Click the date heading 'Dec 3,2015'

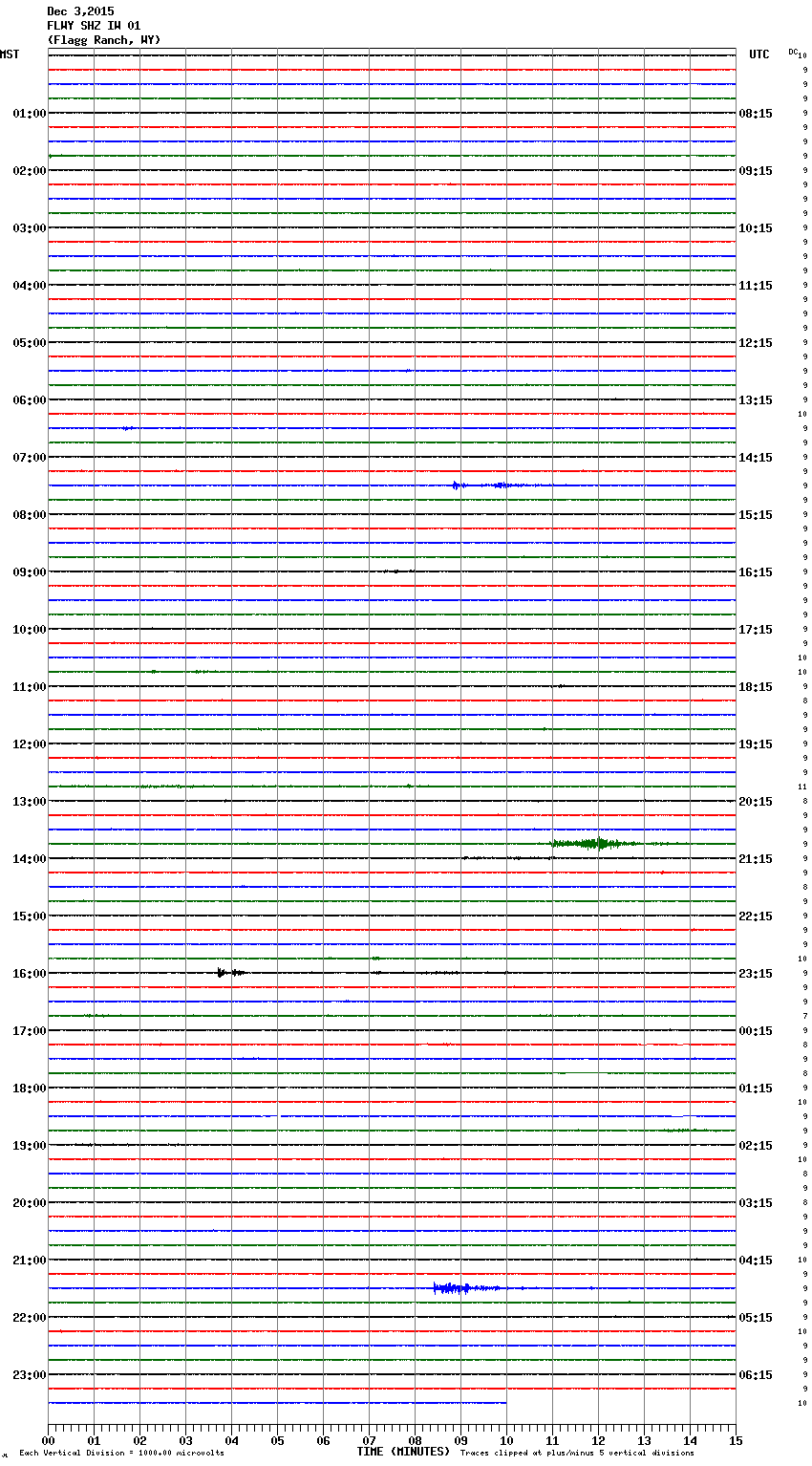(80, 11)
